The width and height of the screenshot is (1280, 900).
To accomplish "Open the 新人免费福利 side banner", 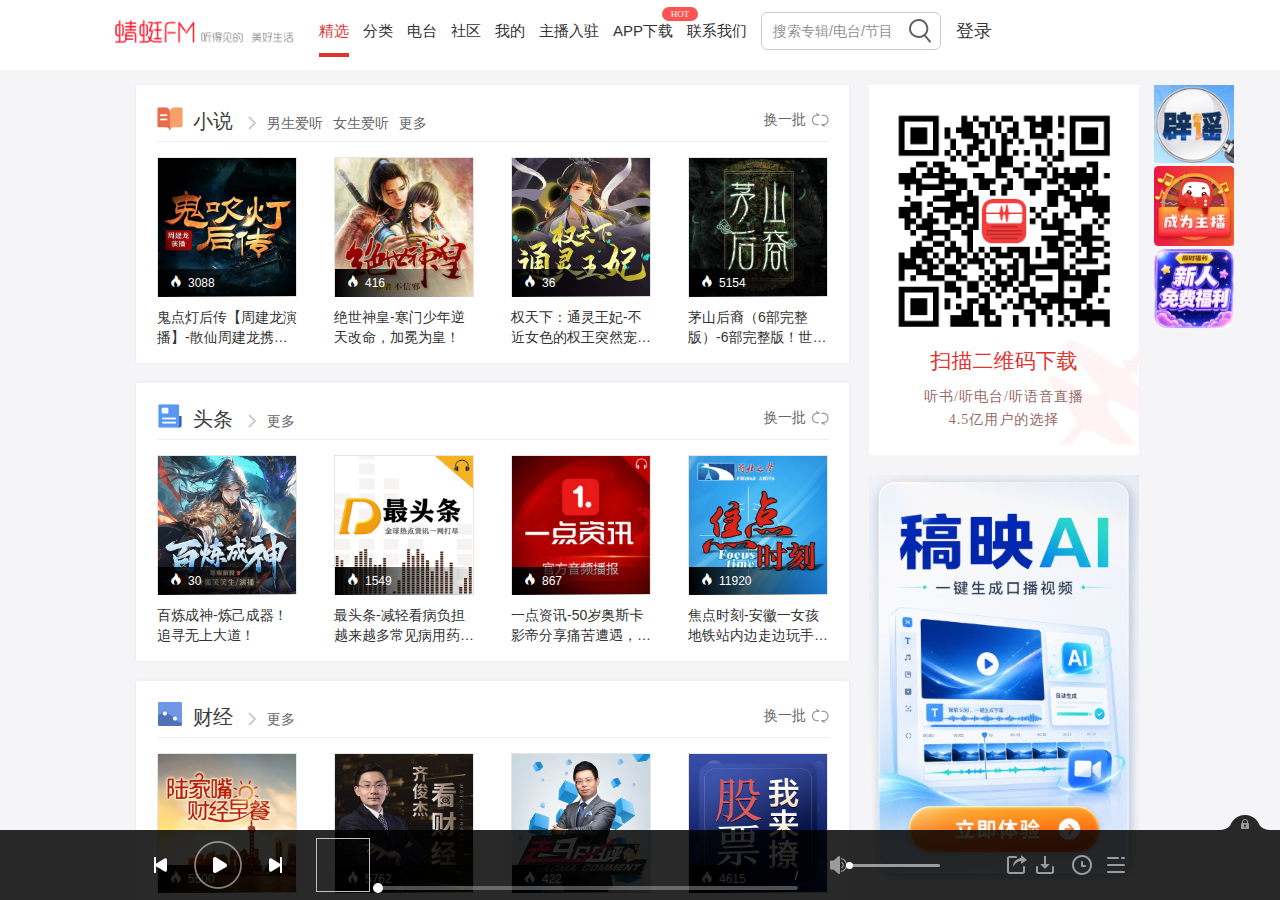I will (x=1194, y=288).
